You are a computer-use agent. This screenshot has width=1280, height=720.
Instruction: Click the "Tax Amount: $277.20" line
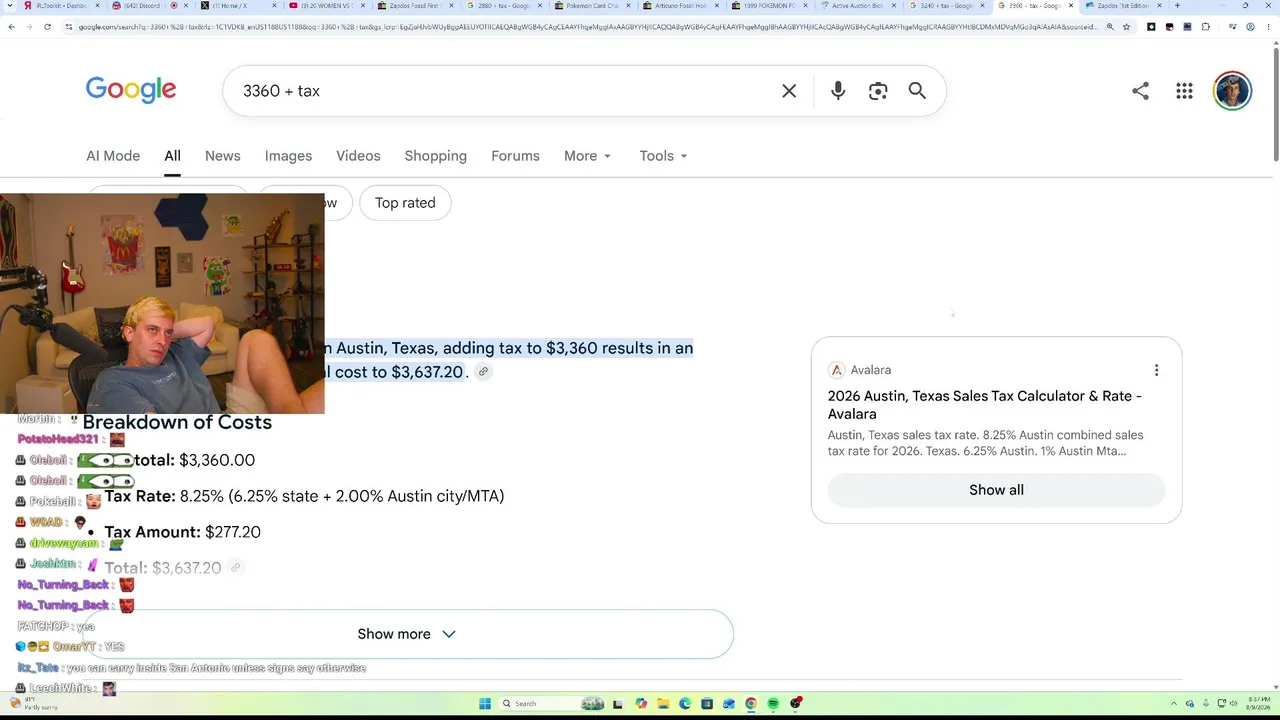tap(182, 532)
